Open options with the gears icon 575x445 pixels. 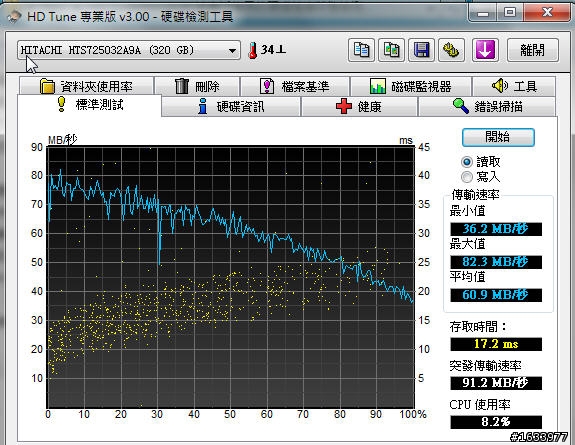pyautogui.click(x=451, y=50)
